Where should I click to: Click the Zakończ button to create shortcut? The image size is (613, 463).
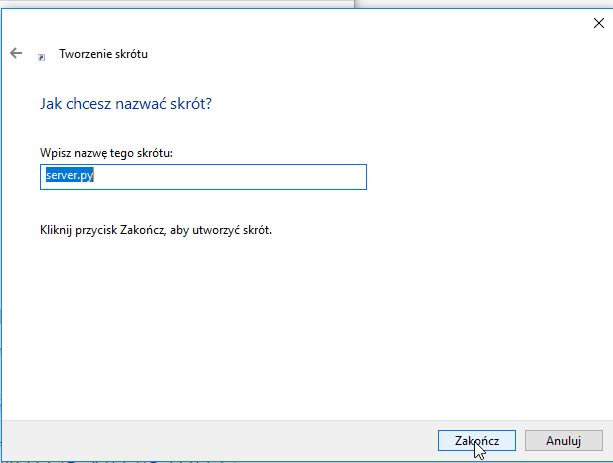pyautogui.click(x=477, y=441)
